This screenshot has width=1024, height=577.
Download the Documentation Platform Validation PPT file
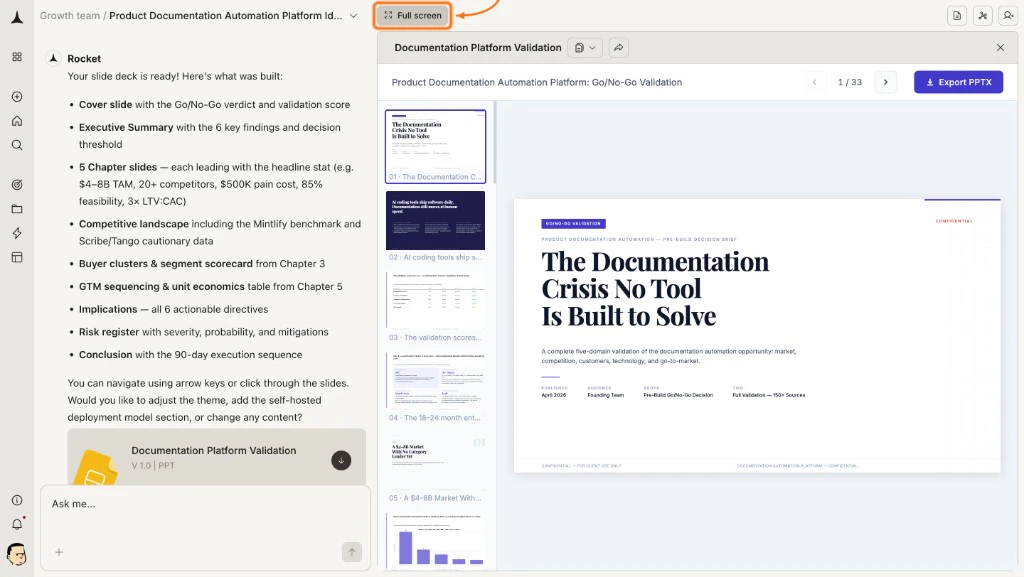click(x=341, y=460)
